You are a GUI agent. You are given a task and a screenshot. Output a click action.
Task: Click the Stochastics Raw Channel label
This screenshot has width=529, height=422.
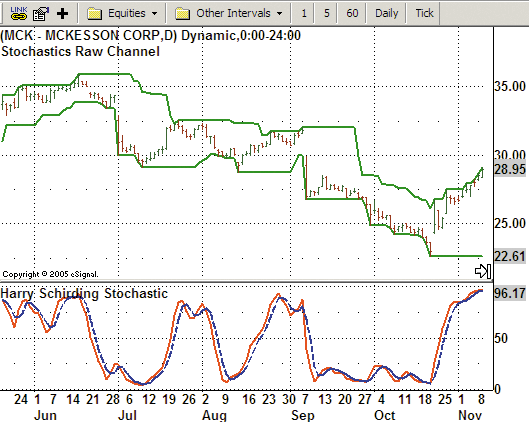(x=80, y=52)
